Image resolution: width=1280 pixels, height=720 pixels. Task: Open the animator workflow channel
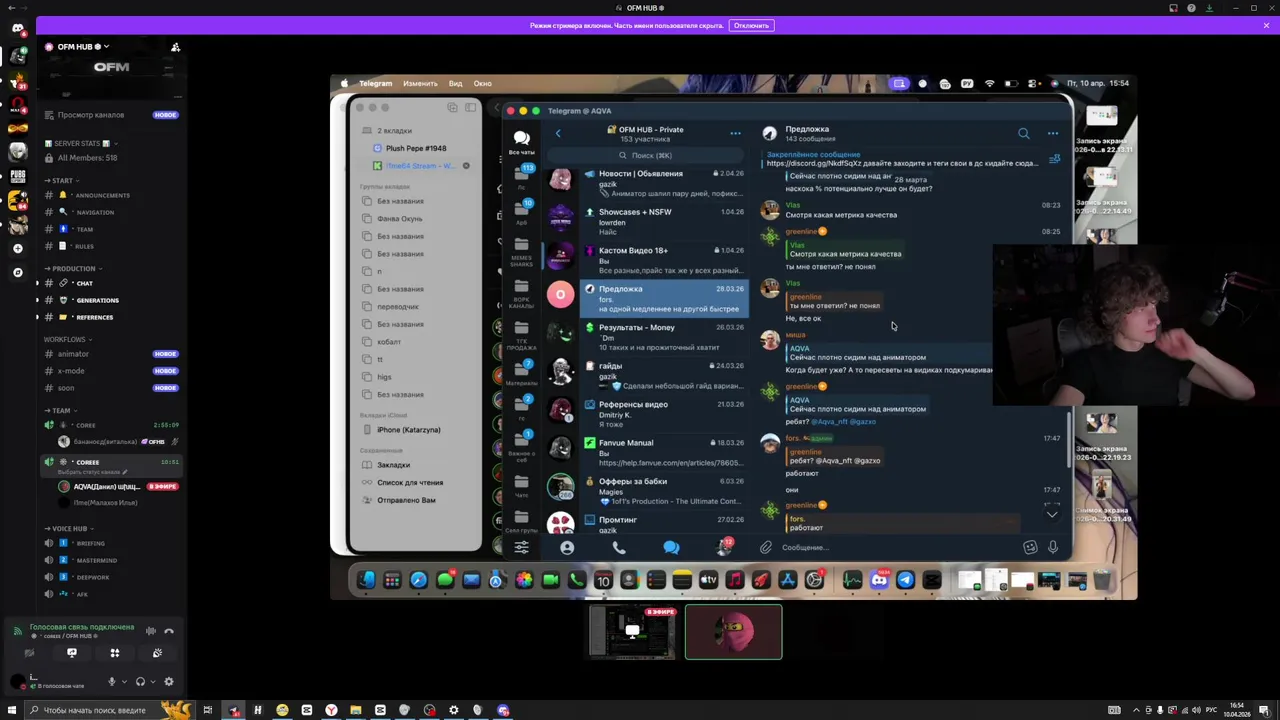(x=110, y=354)
